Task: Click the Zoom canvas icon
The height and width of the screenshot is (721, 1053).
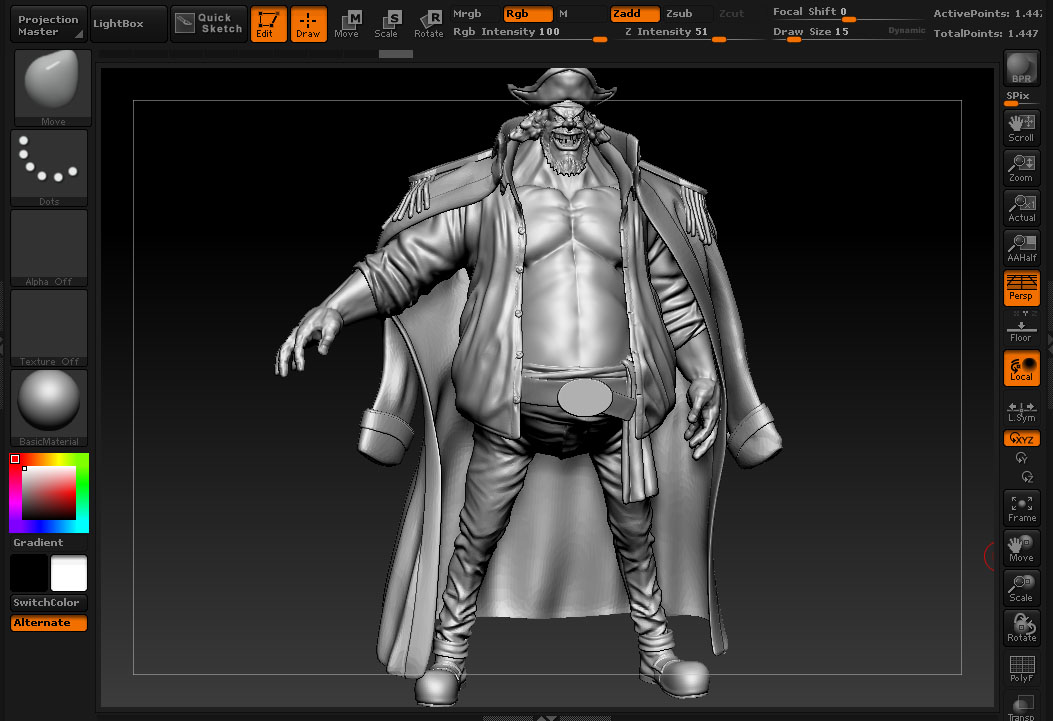Action: (1021, 168)
